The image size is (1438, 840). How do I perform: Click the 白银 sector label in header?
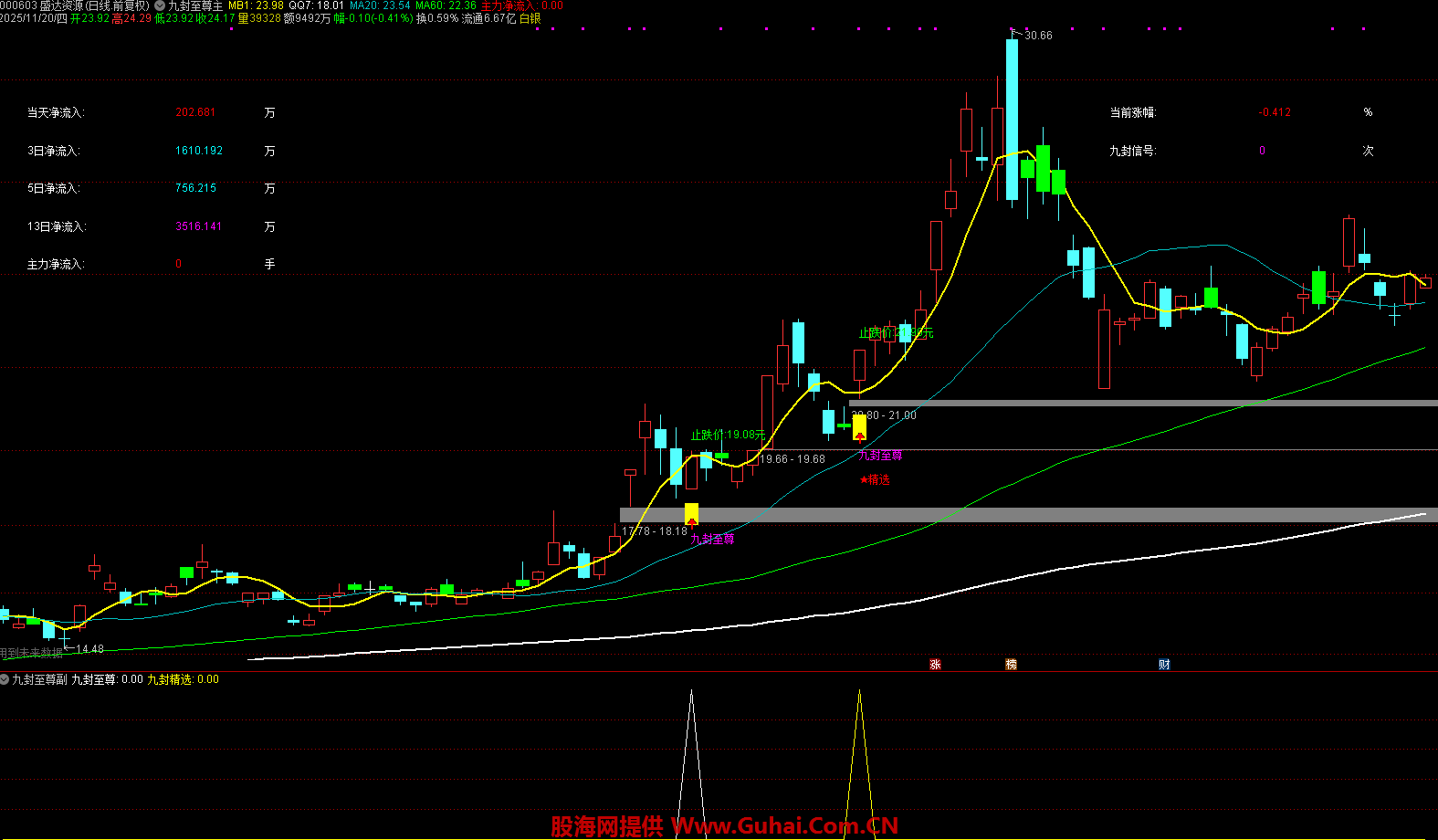coord(530,18)
